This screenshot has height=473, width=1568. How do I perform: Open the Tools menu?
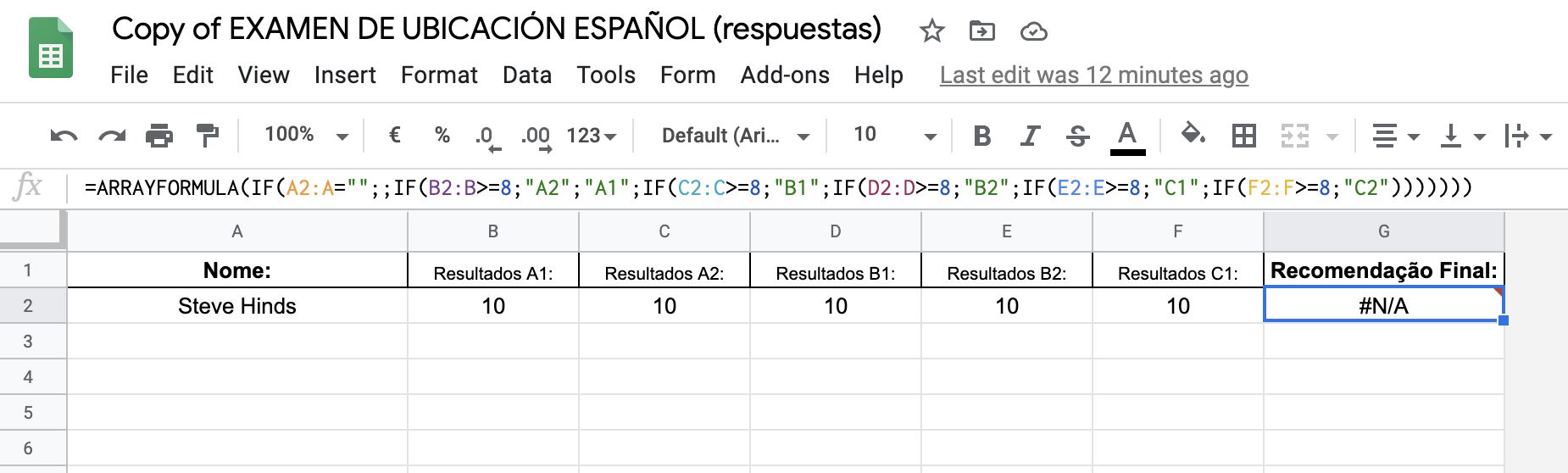coord(606,75)
